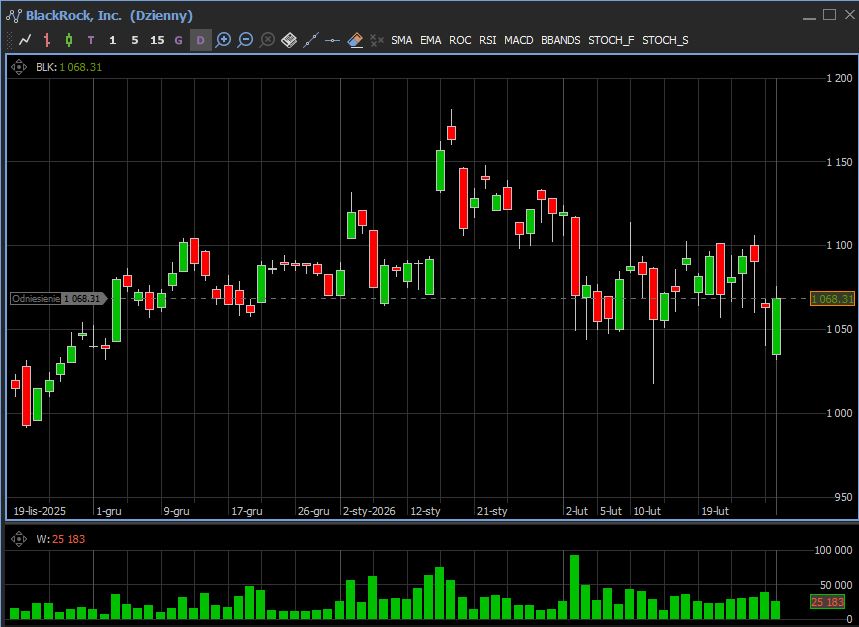This screenshot has width=859, height=627.
Task: Click the move handle icon beside BLK label
Action: (19, 67)
